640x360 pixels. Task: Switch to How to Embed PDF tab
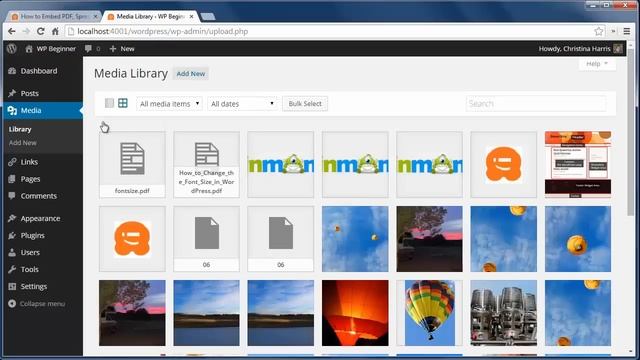pos(53,16)
